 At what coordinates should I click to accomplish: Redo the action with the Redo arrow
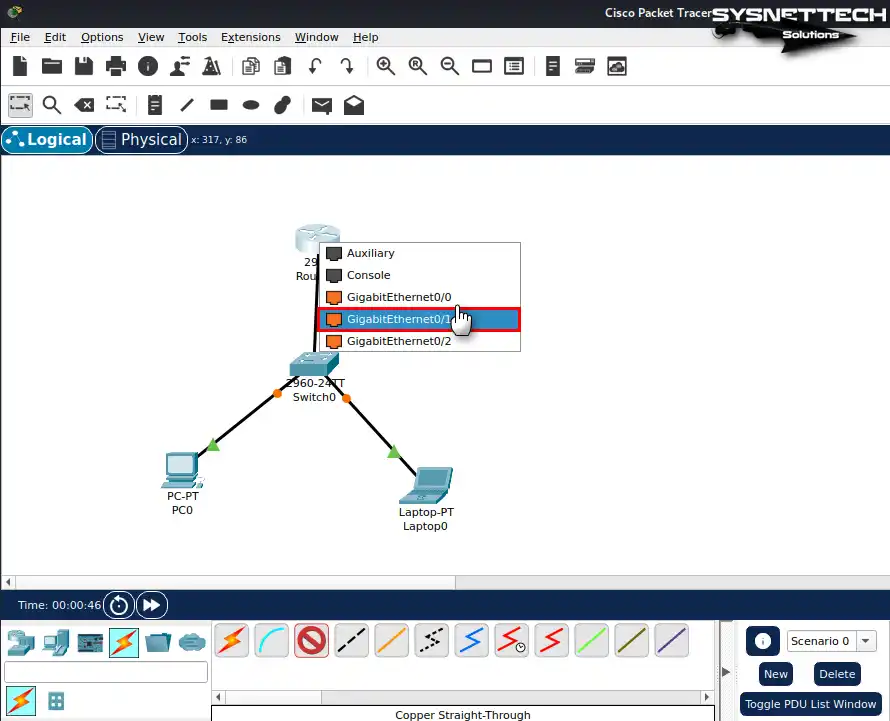pos(347,66)
